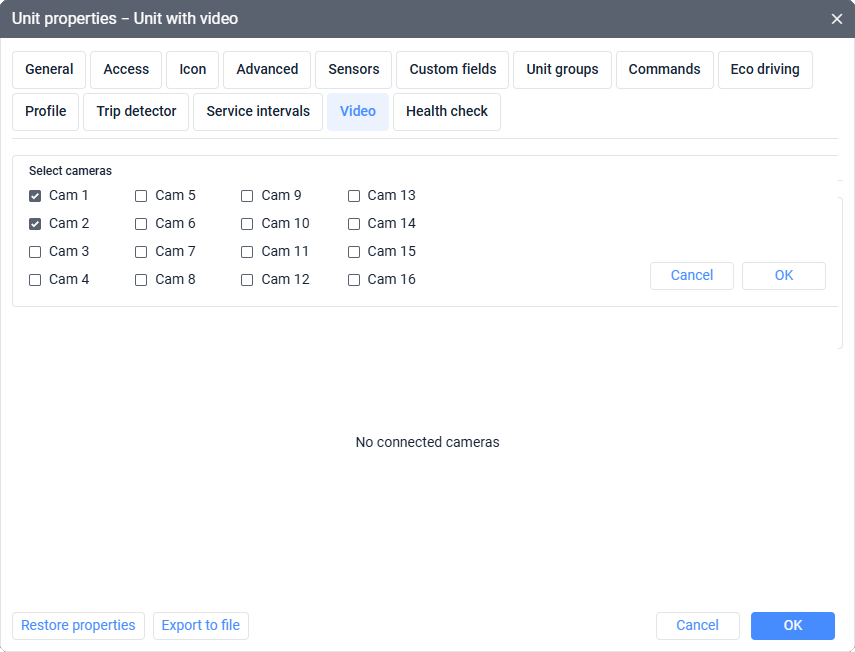Image resolution: width=855 pixels, height=652 pixels.
Task: Open the Trip detector tab
Action: tap(136, 112)
